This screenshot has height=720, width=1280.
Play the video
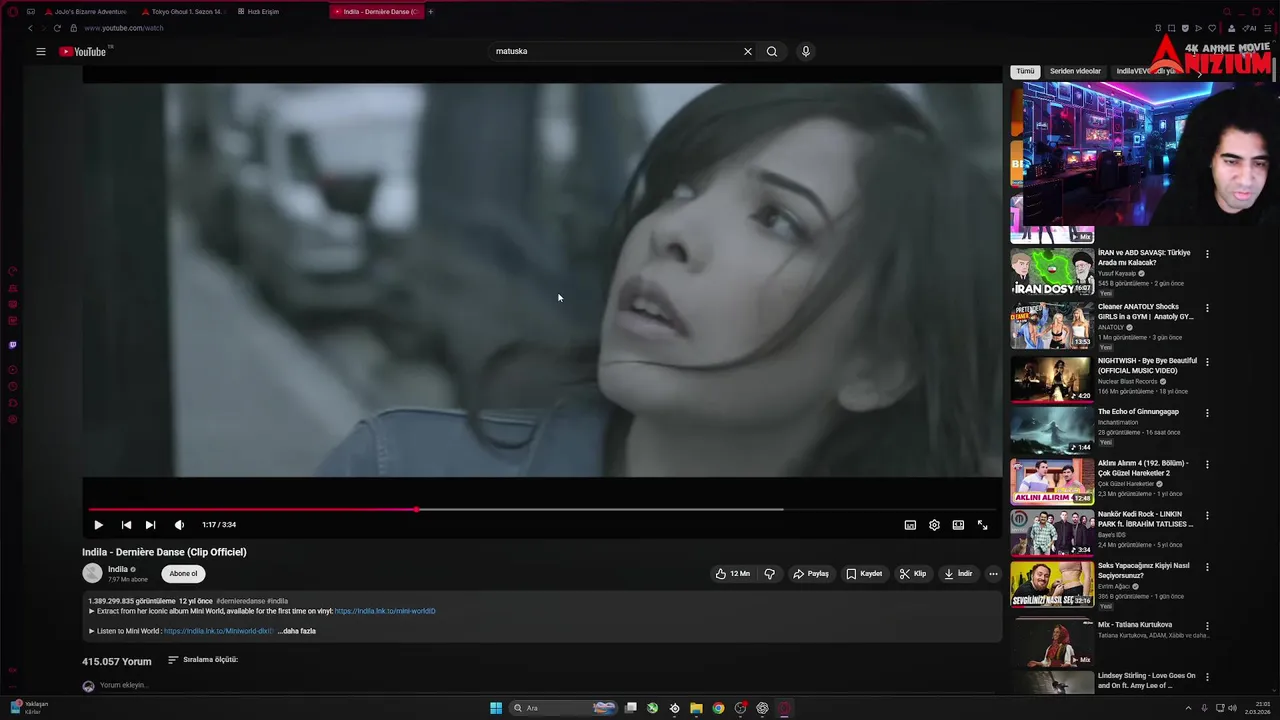[x=98, y=525]
